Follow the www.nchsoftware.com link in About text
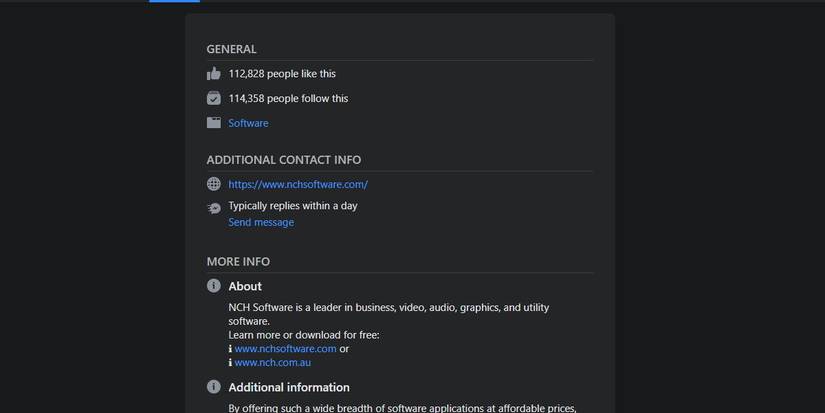The height and width of the screenshot is (413, 825). click(285, 349)
